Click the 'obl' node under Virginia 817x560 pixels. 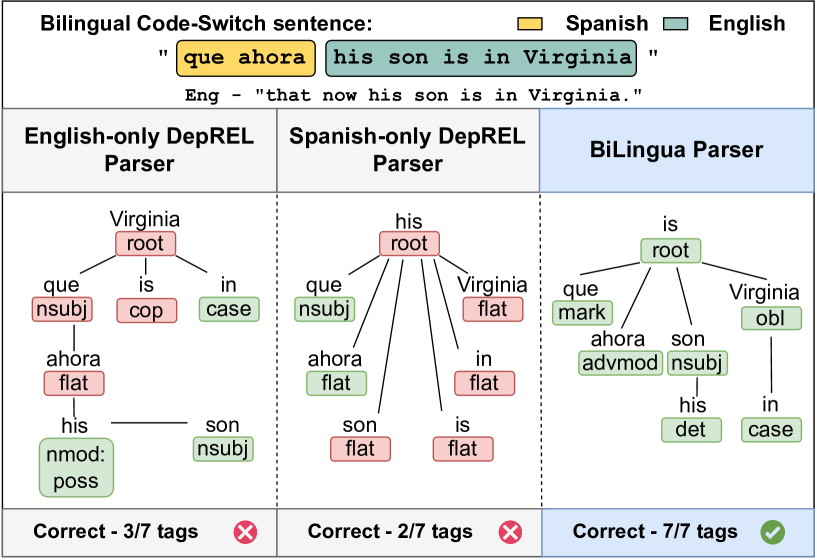[x=770, y=318]
